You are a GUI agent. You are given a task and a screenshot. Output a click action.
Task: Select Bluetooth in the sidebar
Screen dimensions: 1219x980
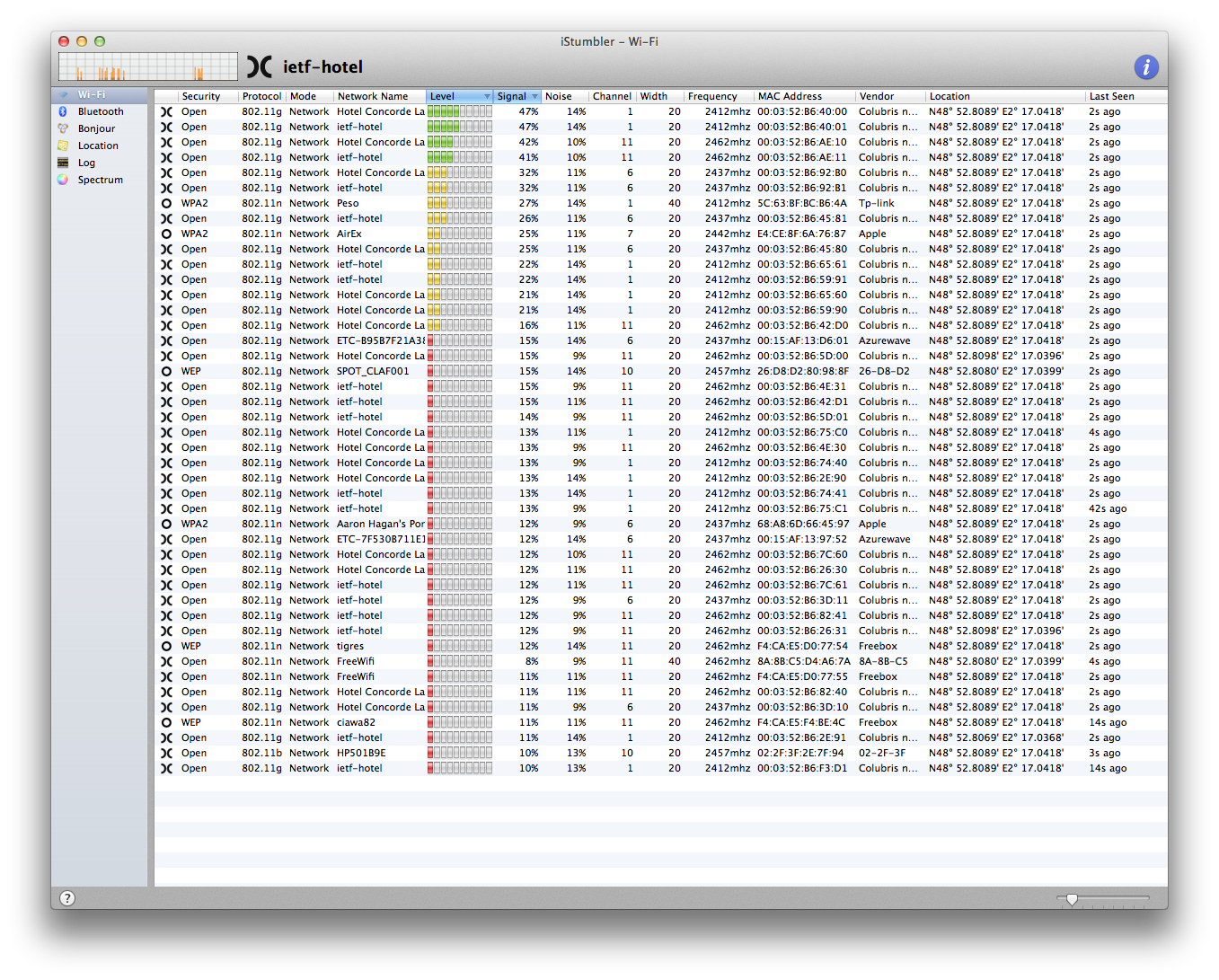[100, 111]
